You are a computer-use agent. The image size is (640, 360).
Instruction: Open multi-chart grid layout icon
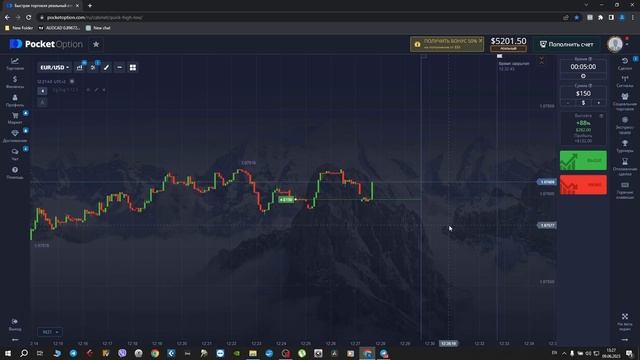133,67
